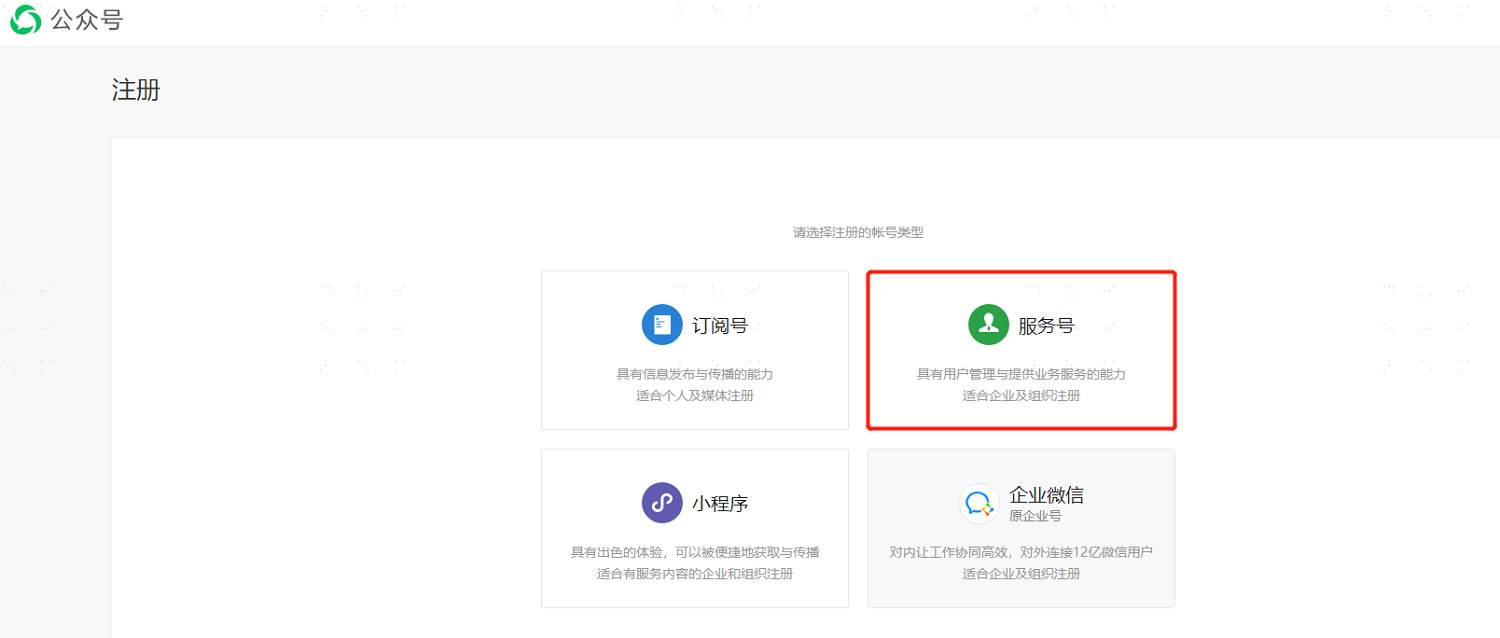1500x638 pixels.
Task: Choose the 小程序 registration card
Action: (x=695, y=528)
